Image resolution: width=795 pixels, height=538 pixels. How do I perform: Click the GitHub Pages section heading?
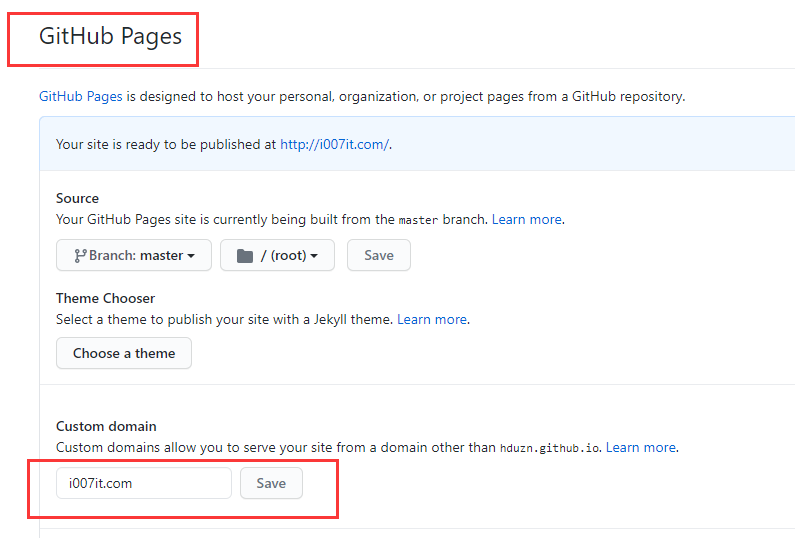click(110, 37)
